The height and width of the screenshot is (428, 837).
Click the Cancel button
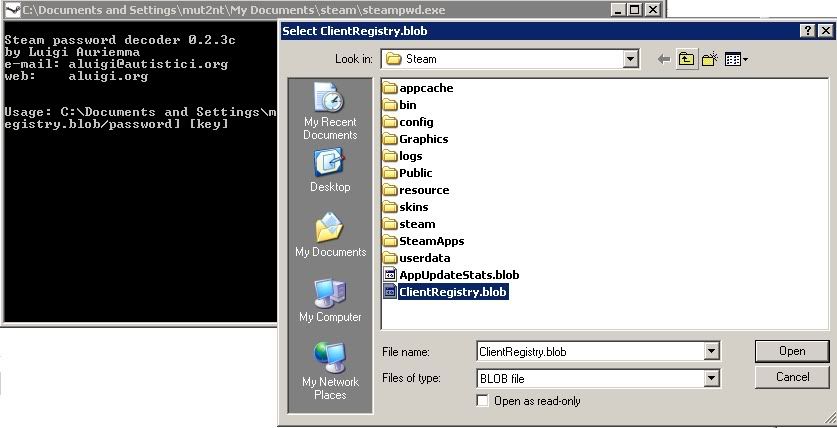click(792, 377)
